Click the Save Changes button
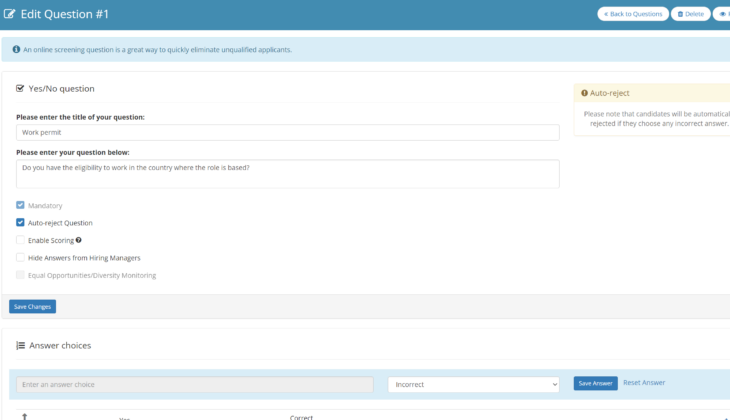Image resolution: width=730 pixels, height=420 pixels. 33,307
